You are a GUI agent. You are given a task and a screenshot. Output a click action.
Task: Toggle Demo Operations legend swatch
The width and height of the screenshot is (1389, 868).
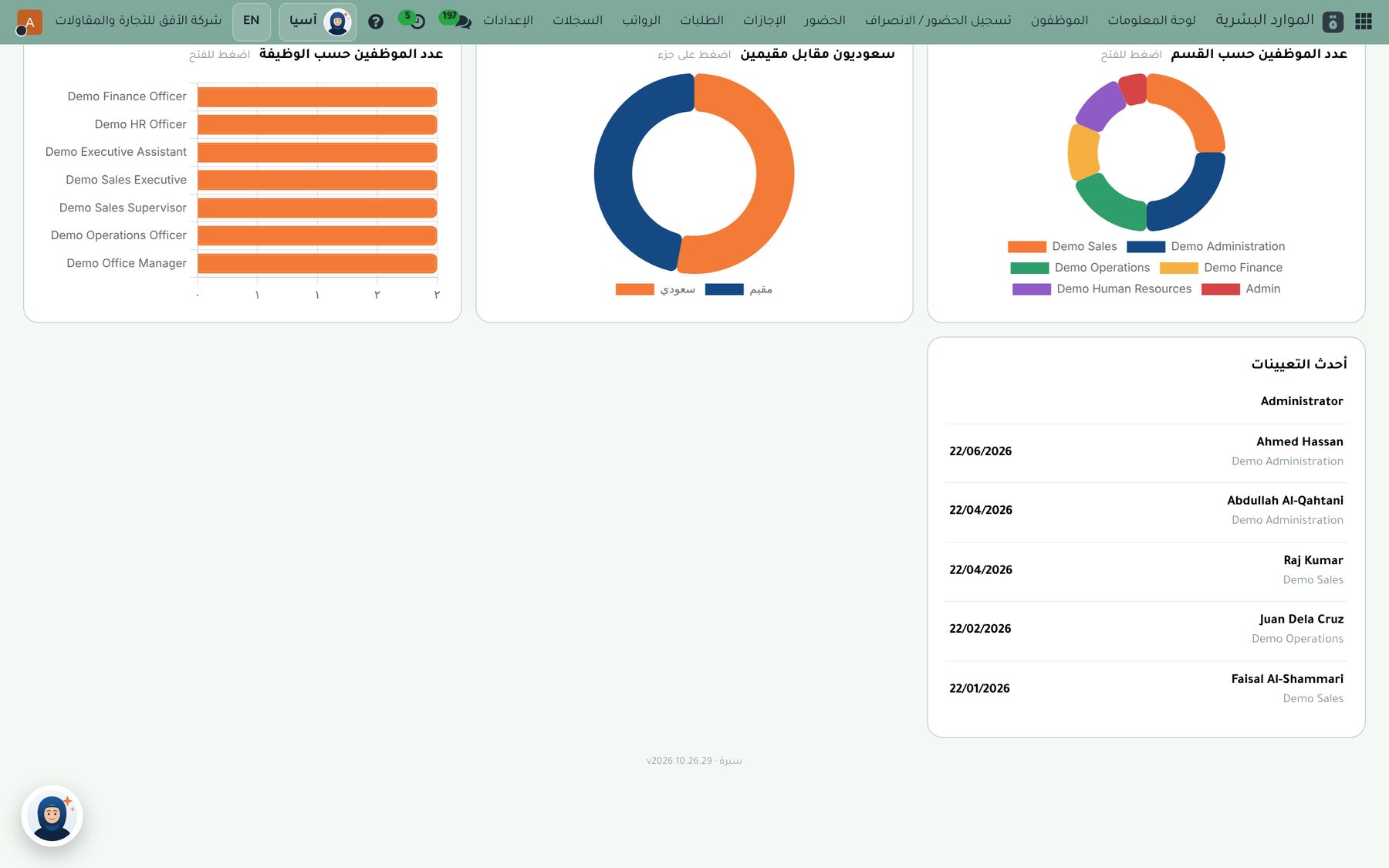(x=1029, y=268)
